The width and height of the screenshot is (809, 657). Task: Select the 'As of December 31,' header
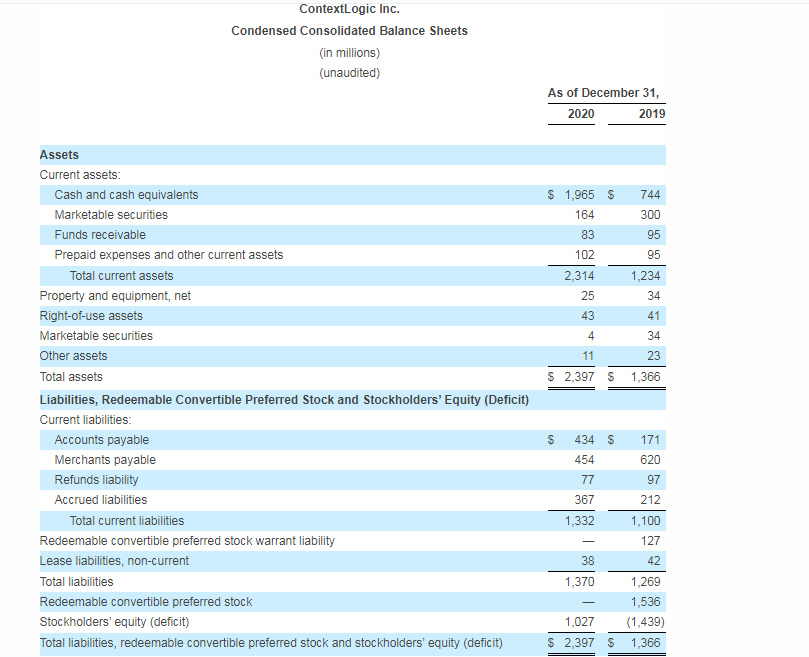pos(603,93)
